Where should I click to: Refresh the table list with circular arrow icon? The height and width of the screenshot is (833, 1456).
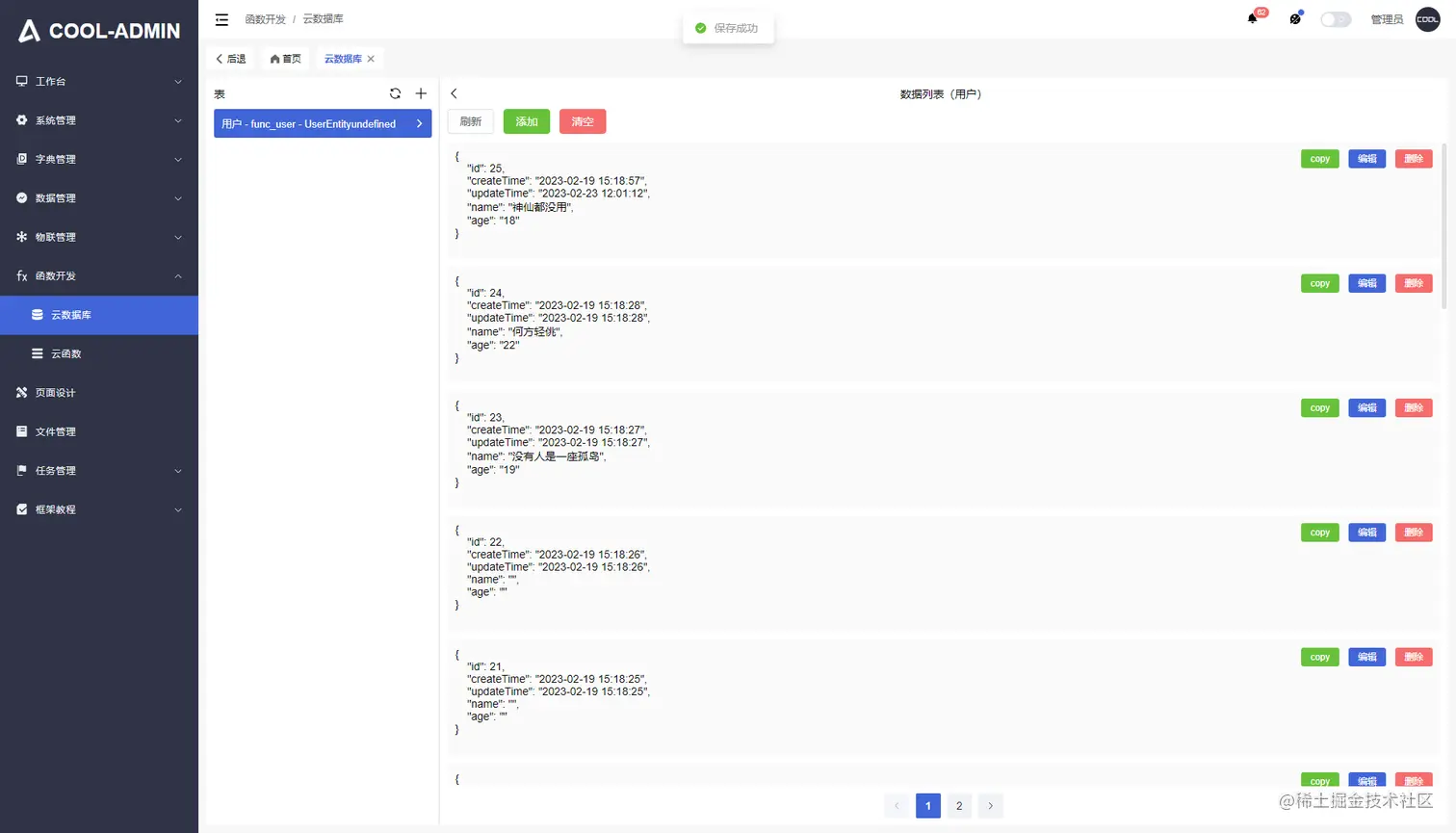395,93
